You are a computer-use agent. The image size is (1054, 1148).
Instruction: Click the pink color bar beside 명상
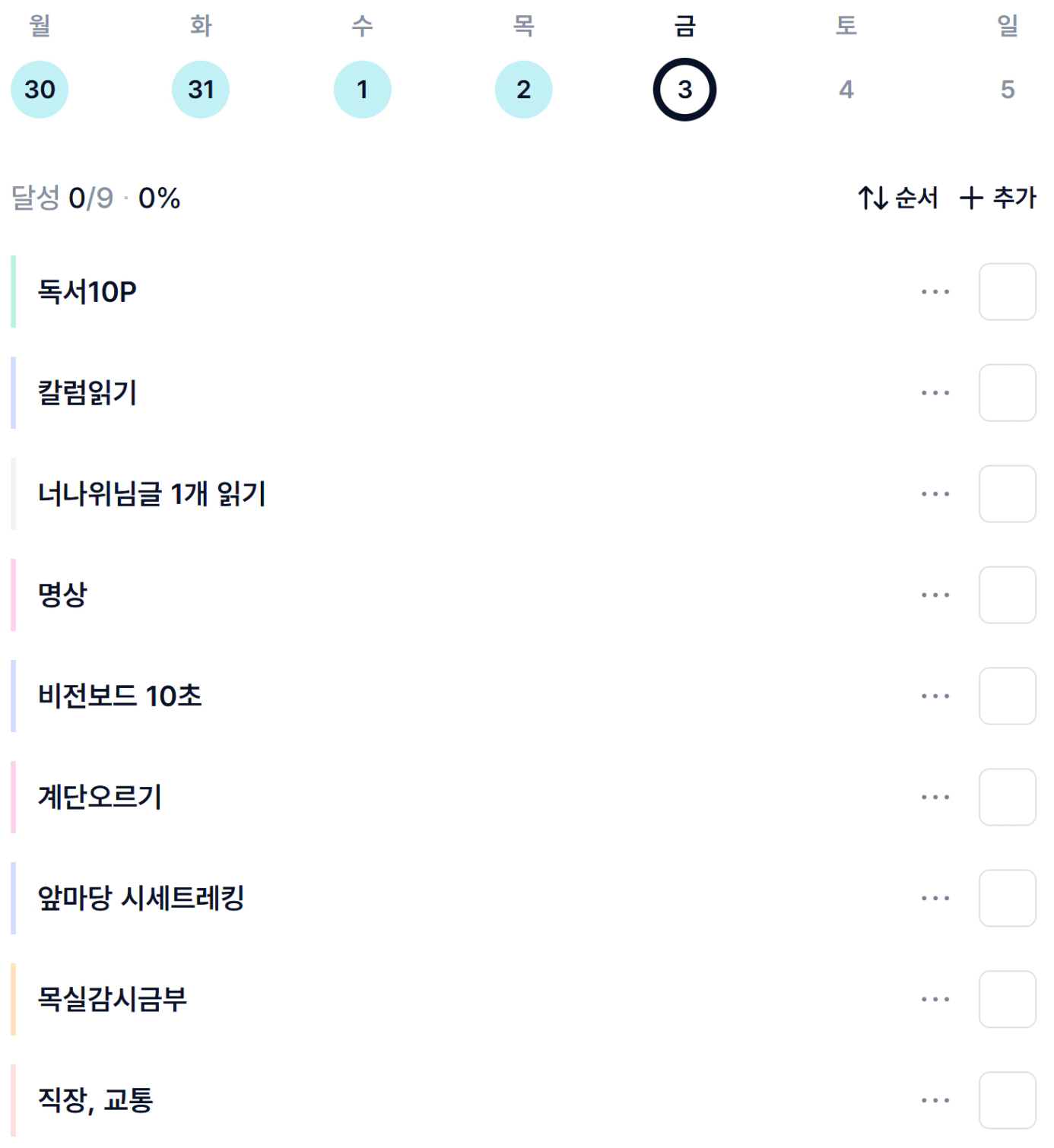pyautogui.click(x=13, y=595)
